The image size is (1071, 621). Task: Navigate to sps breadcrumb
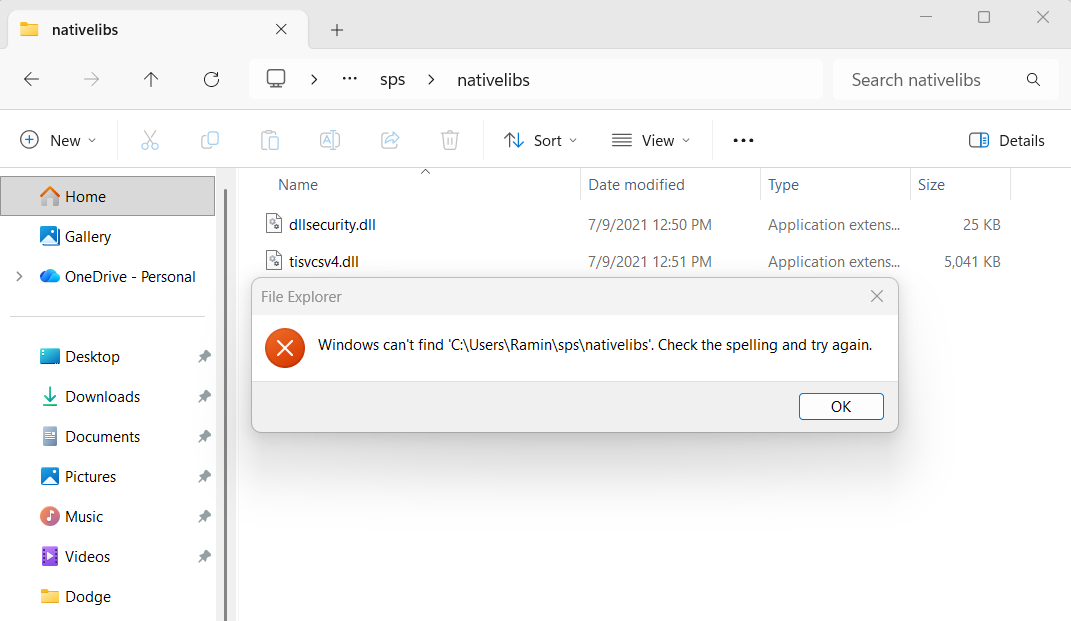point(393,80)
